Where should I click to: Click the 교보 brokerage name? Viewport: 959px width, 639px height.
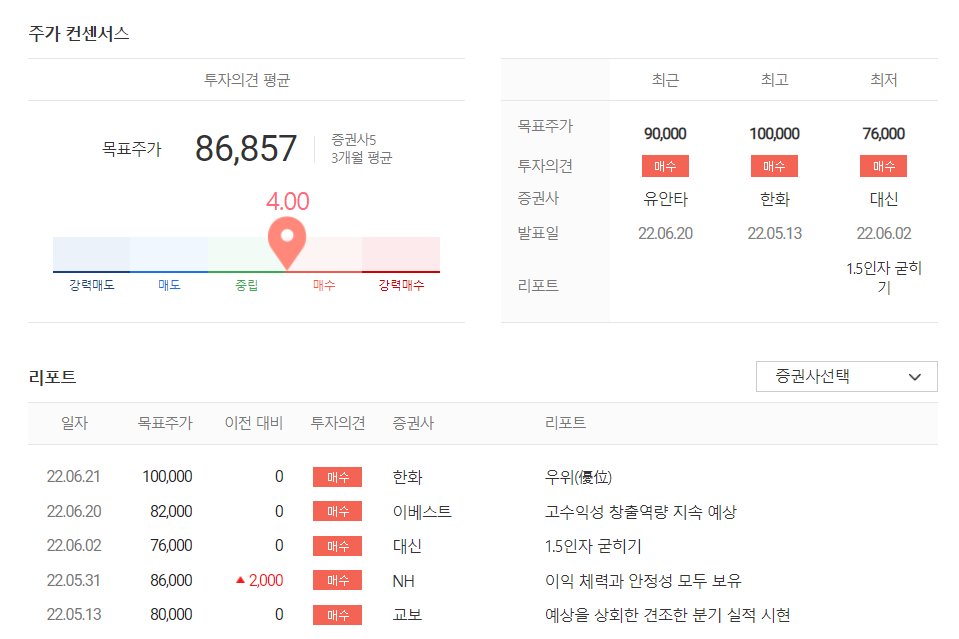tap(407, 615)
